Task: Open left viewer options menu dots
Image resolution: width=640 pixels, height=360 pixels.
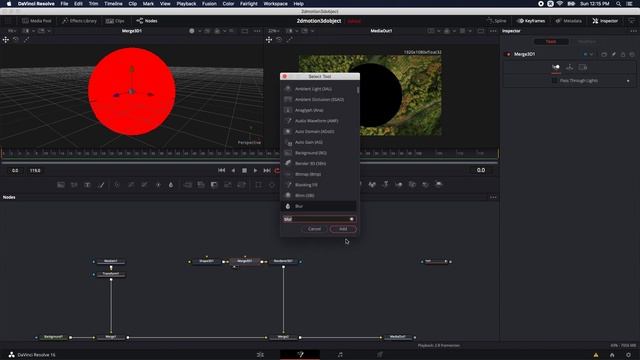Action: tap(257, 31)
